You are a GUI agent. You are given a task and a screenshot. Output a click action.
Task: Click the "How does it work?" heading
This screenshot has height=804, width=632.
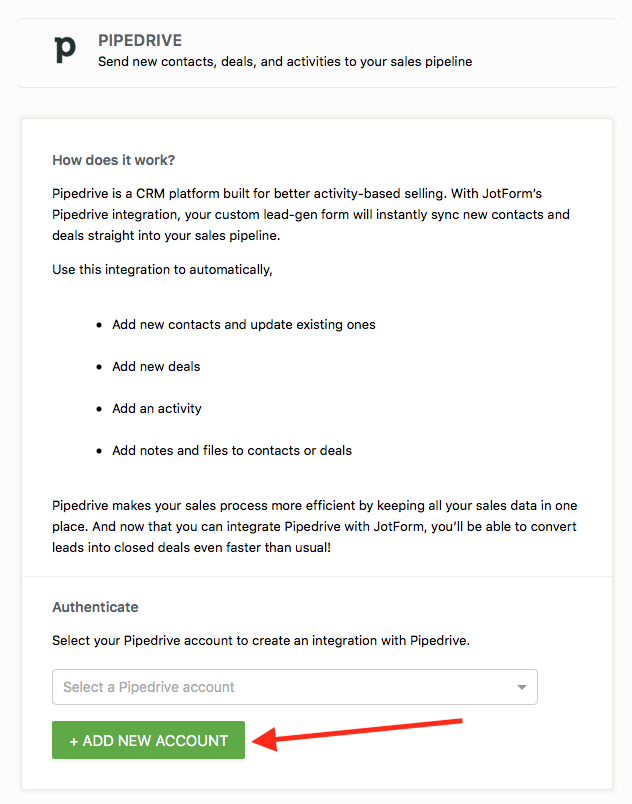(x=113, y=160)
